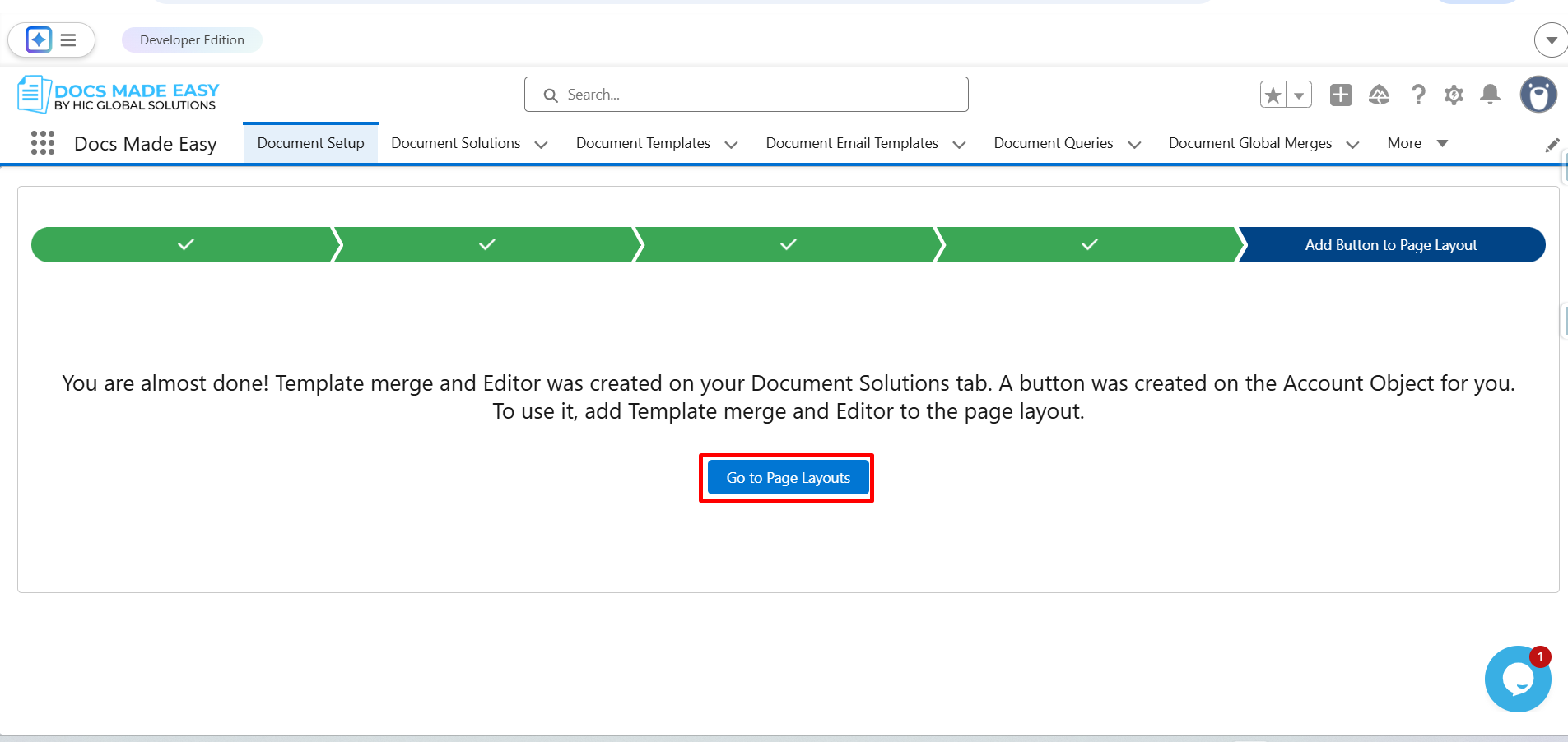The height and width of the screenshot is (742, 1568).
Task: Click the Add Button to Page Layout step
Action: pos(1390,245)
